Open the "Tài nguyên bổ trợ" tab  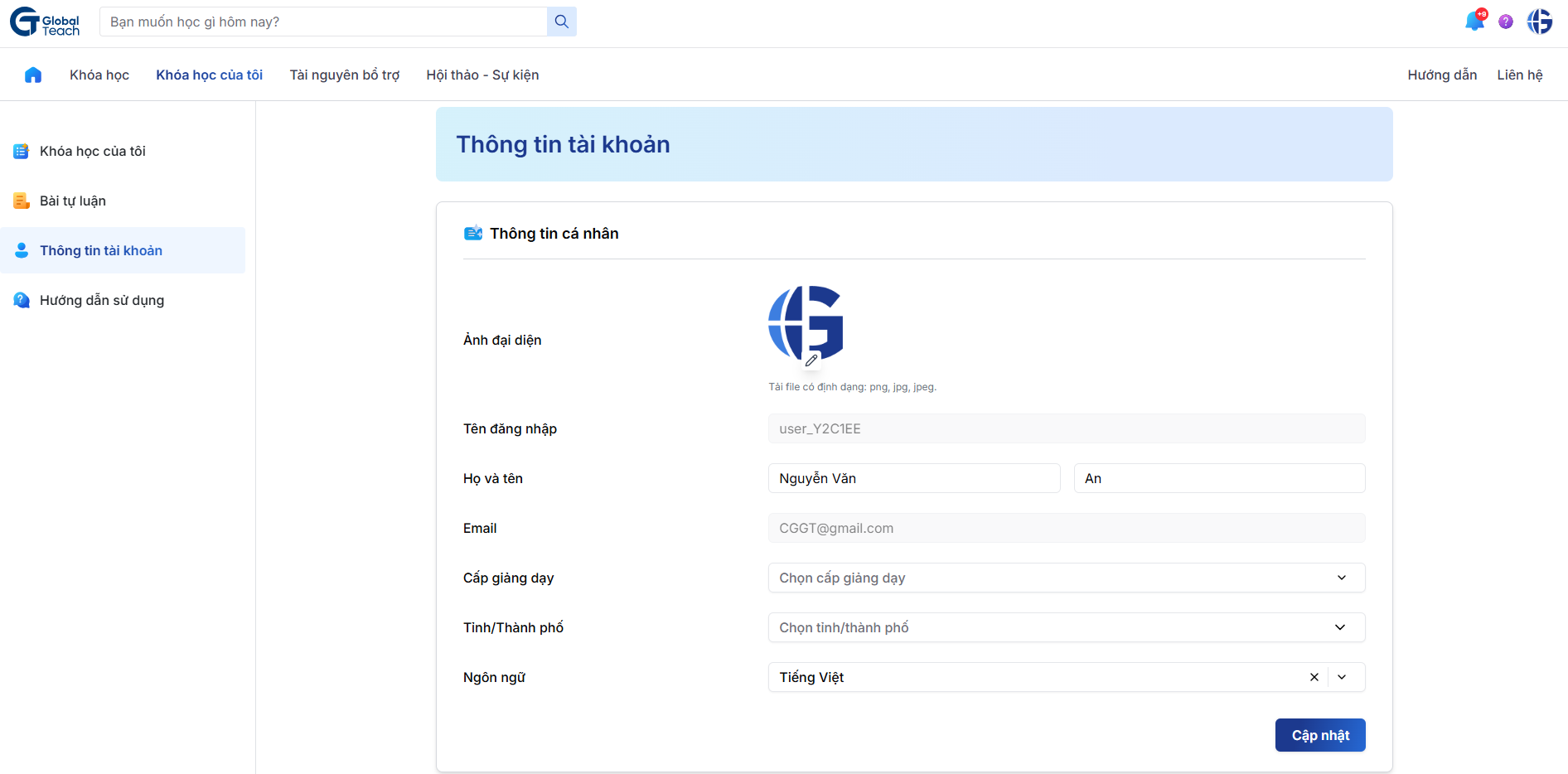pyautogui.click(x=344, y=74)
